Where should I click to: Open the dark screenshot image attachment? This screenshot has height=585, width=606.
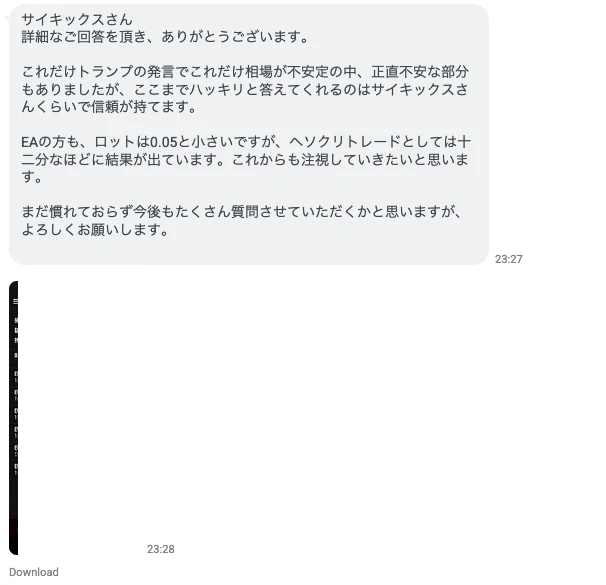[x=14, y=418]
